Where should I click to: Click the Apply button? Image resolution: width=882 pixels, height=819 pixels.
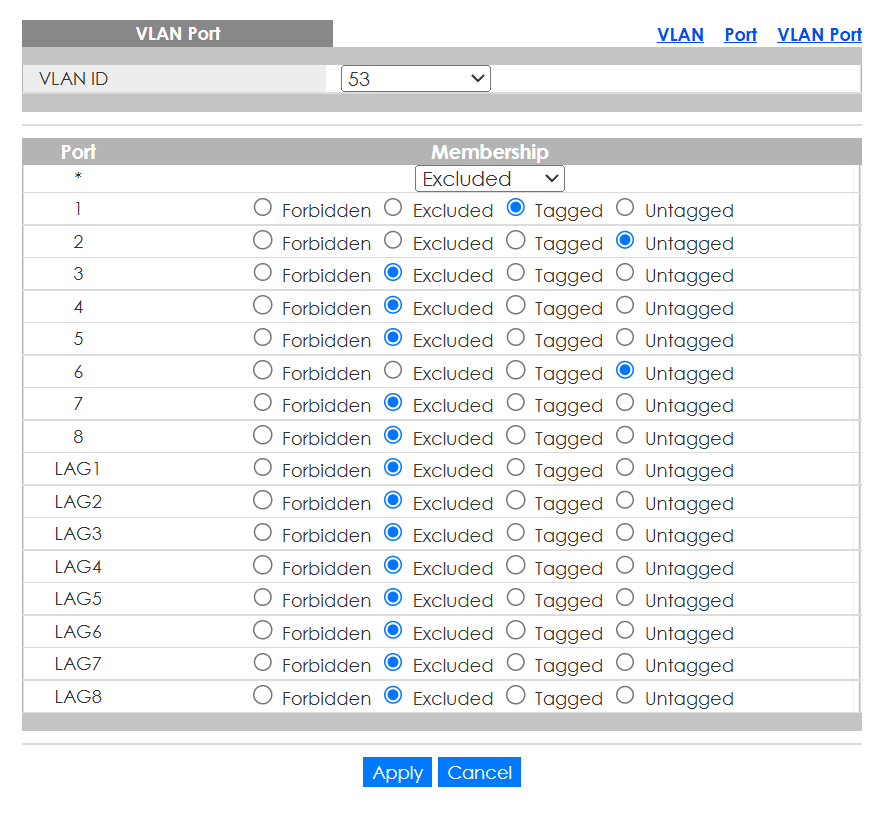point(397,772)
